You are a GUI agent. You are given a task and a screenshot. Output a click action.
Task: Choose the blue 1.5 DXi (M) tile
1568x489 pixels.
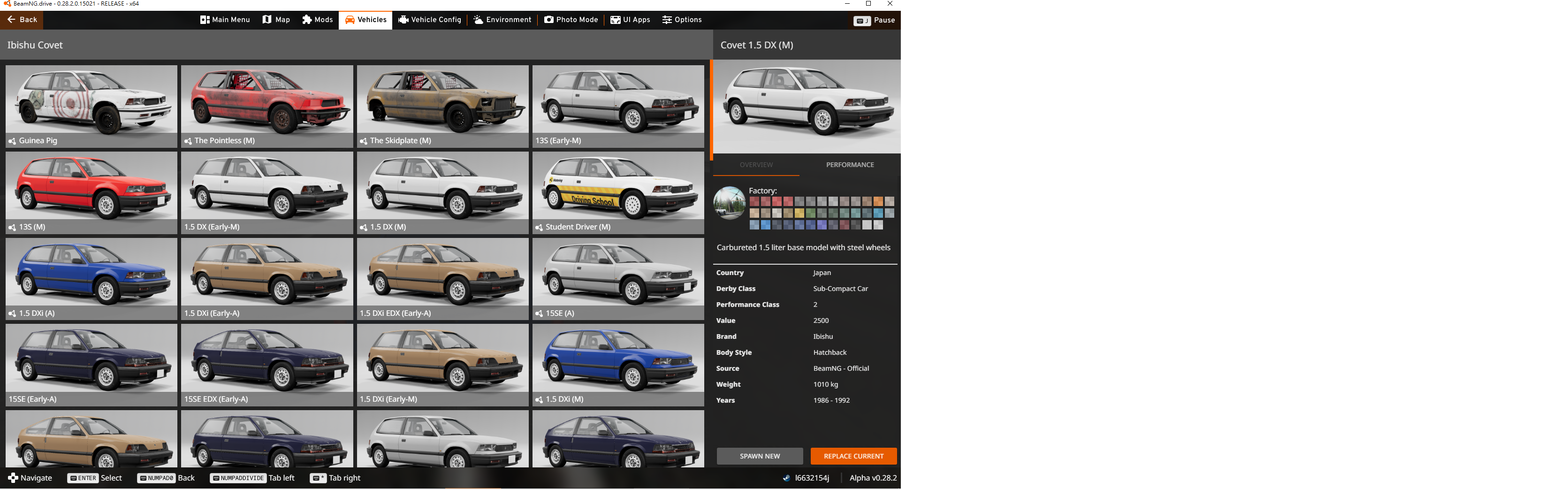click(618, 366)
